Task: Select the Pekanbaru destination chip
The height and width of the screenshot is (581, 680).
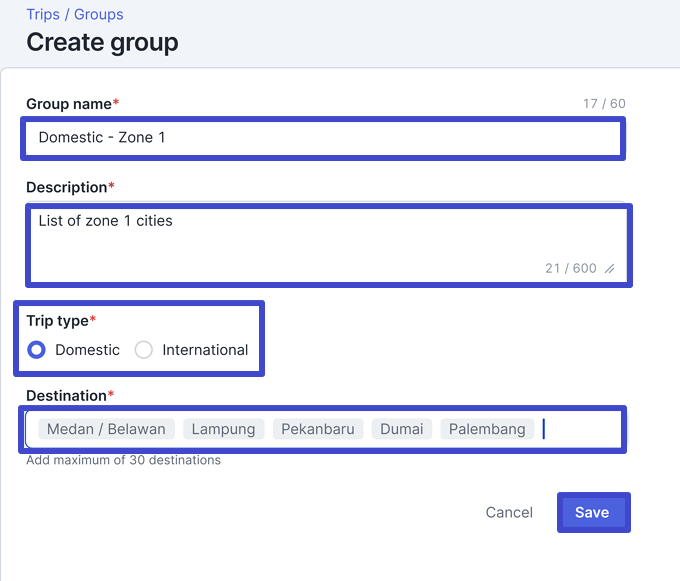Action: pos(317,429)
